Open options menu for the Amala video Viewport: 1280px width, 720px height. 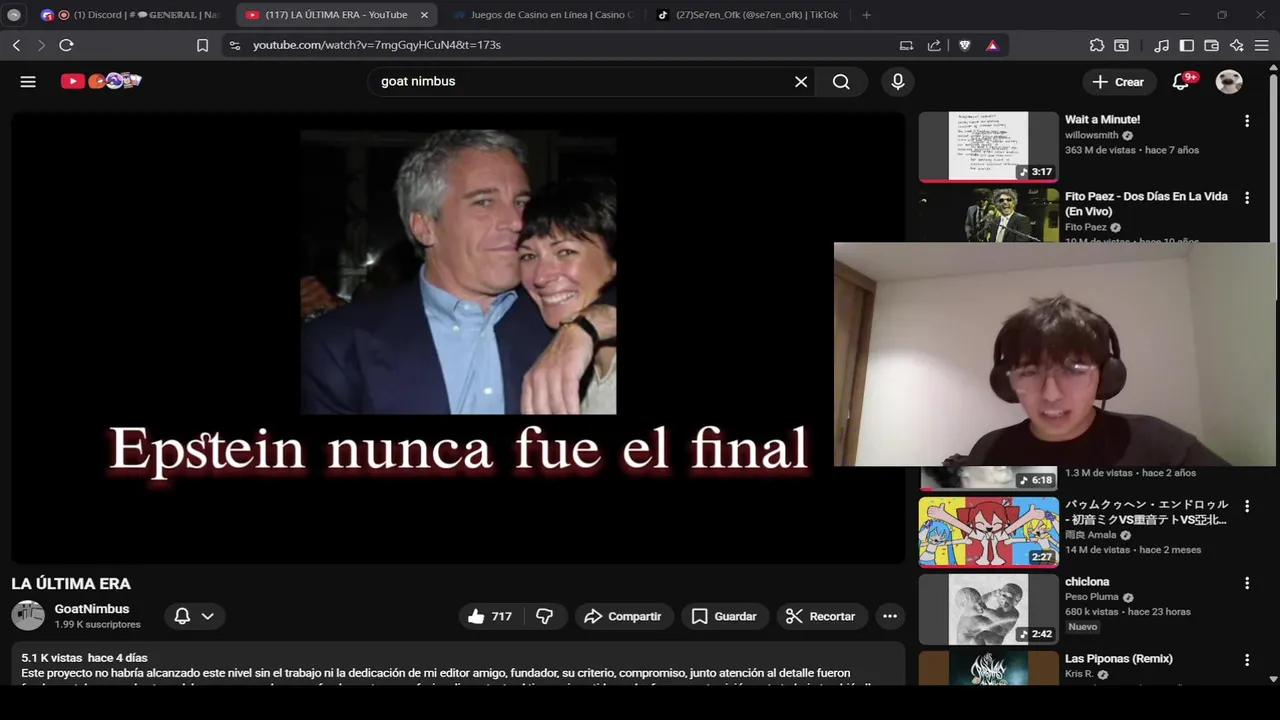(1246, 506)
